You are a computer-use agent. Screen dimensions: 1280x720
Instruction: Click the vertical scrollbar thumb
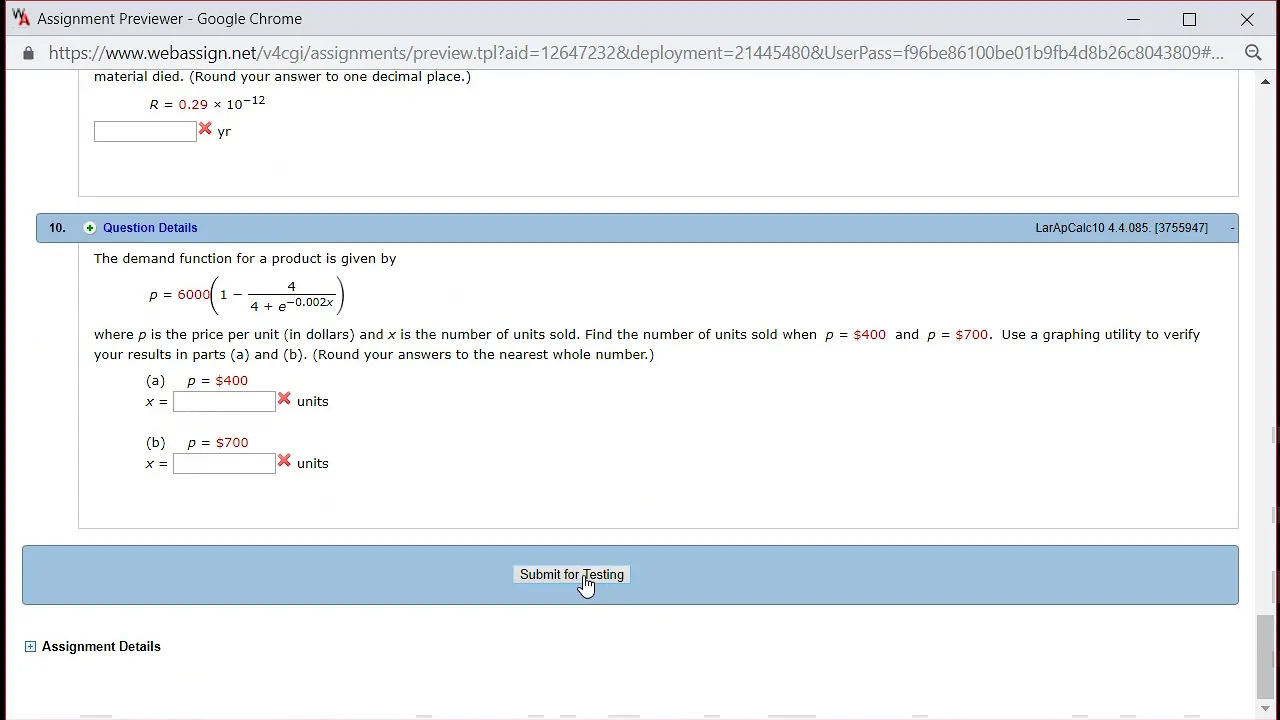click(x=1266, y=656)
